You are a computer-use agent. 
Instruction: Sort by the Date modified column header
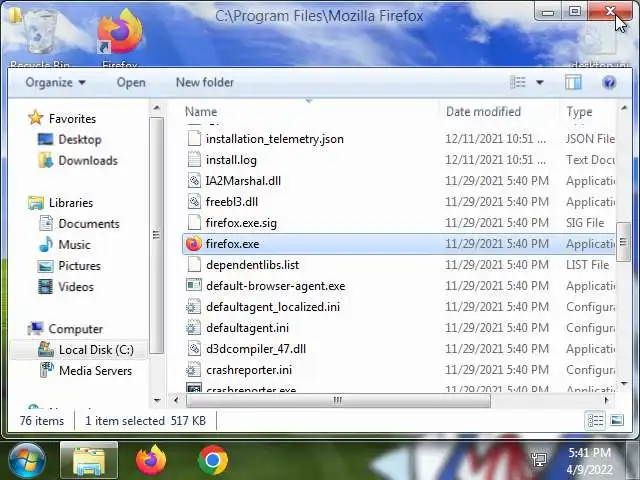tap(483, 112)
